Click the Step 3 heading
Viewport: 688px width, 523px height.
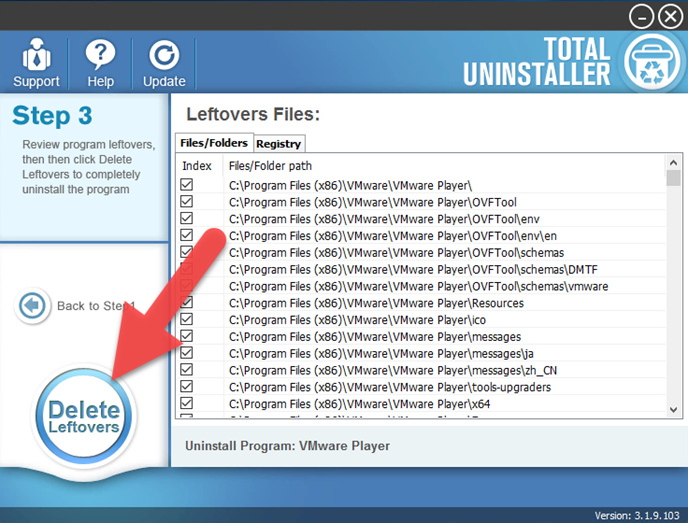coord(52,116)
